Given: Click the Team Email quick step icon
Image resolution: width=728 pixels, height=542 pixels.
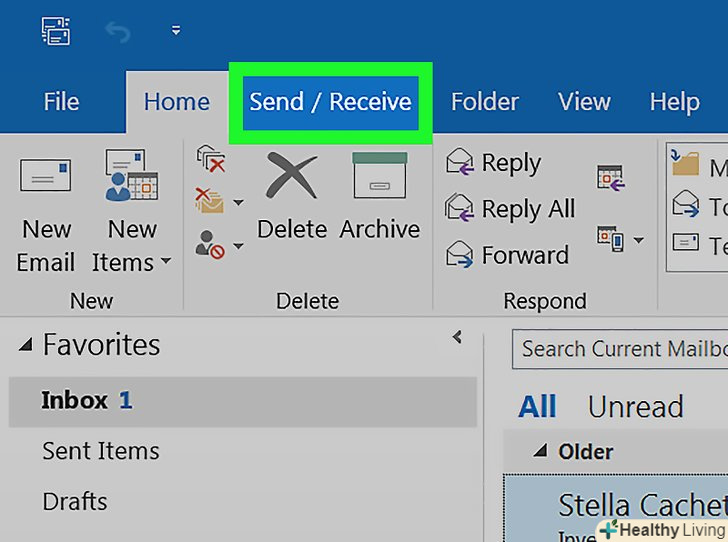Looking at the screenshot, I should (x=685, y=242).
